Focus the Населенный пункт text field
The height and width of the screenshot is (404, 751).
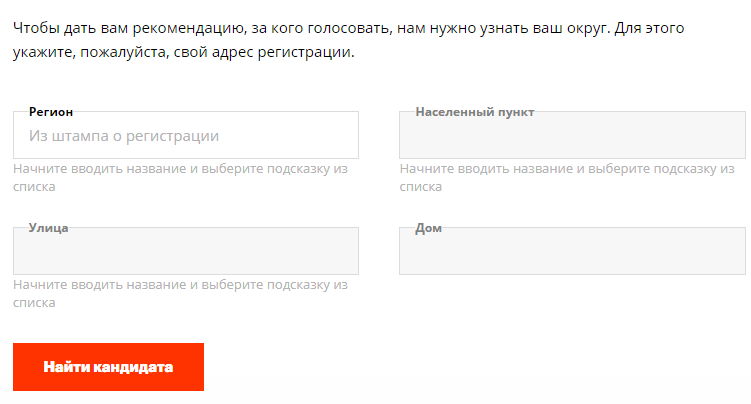click(x=572, y=138)
